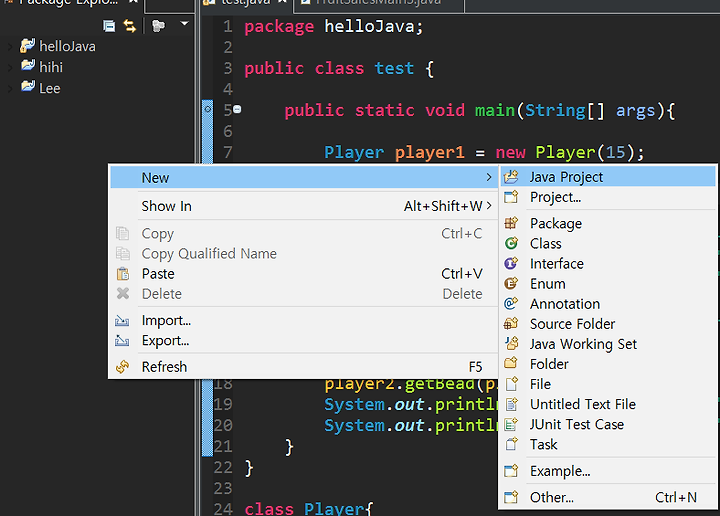Image resolution: width=720 pixels, height=516 pixels.
Task: Create a new Task
Action: [608, 444]
